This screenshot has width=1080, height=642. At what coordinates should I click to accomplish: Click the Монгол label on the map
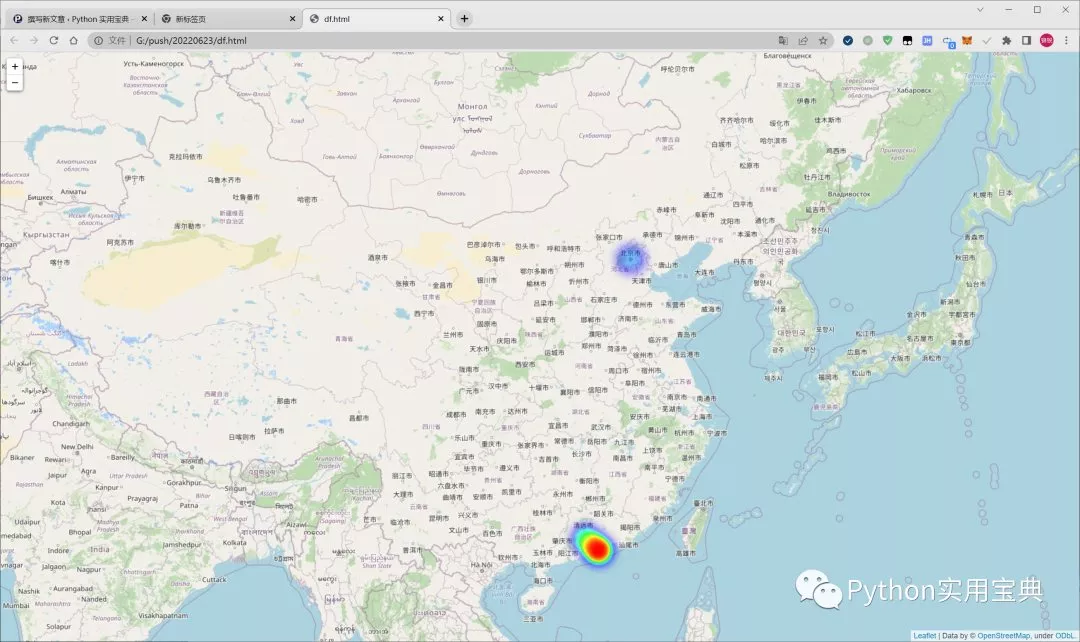[x=472, y=106]
